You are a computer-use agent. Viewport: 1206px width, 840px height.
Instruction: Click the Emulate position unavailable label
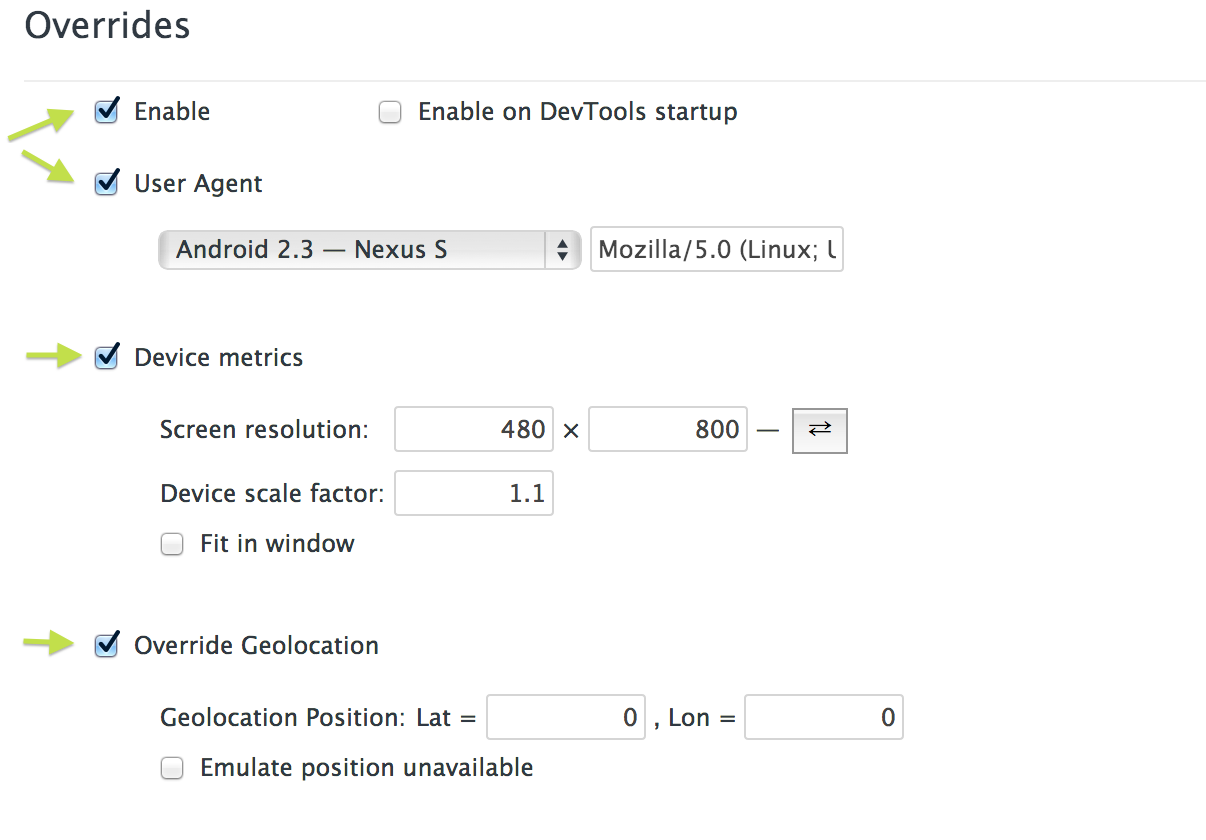366,769
